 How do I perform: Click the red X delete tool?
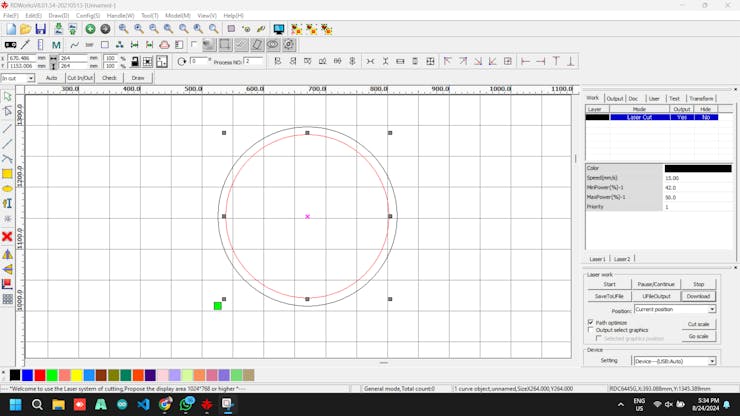click(x=7, y=237)
